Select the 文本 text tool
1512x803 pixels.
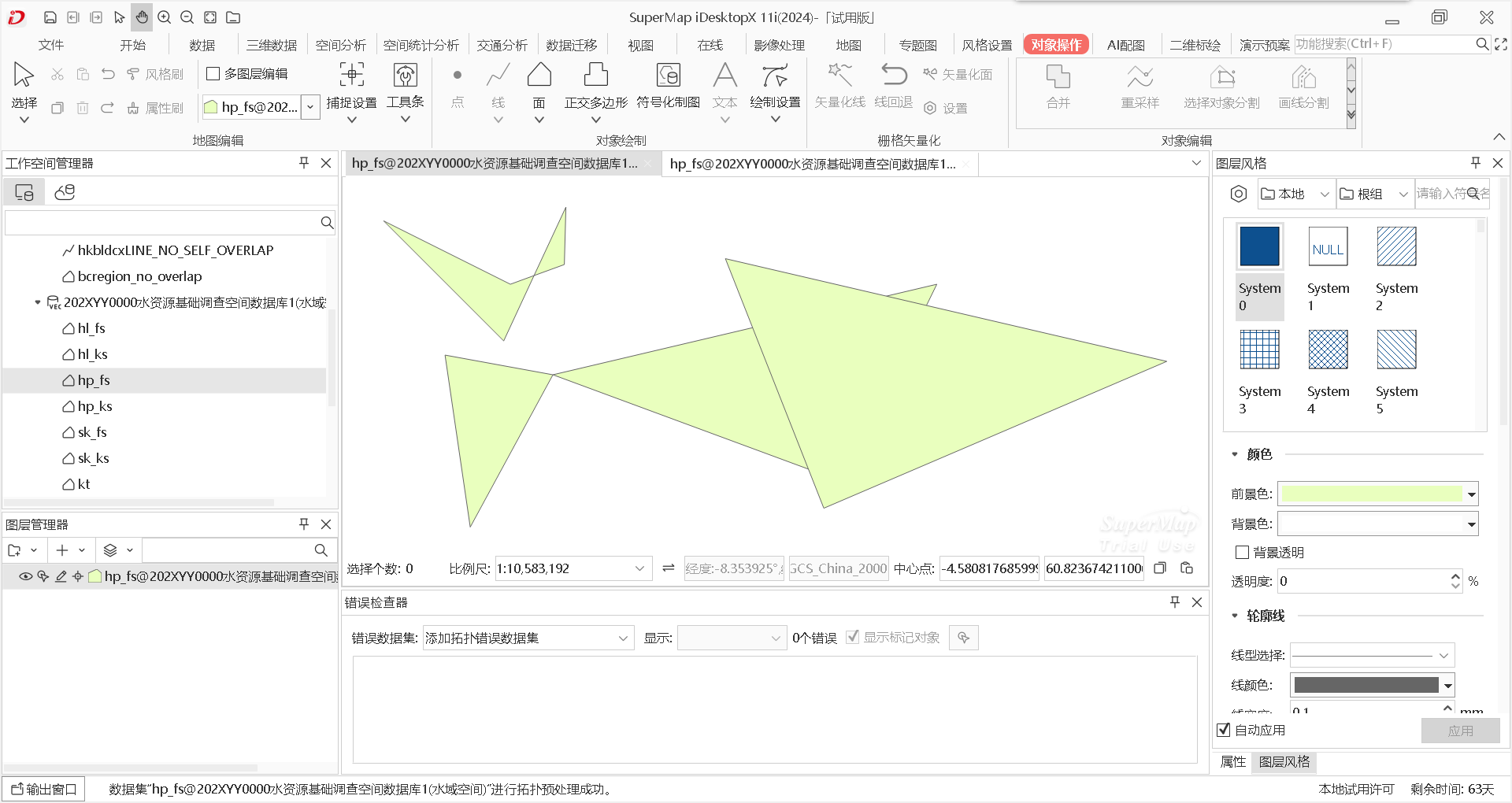tap(724, 87)
